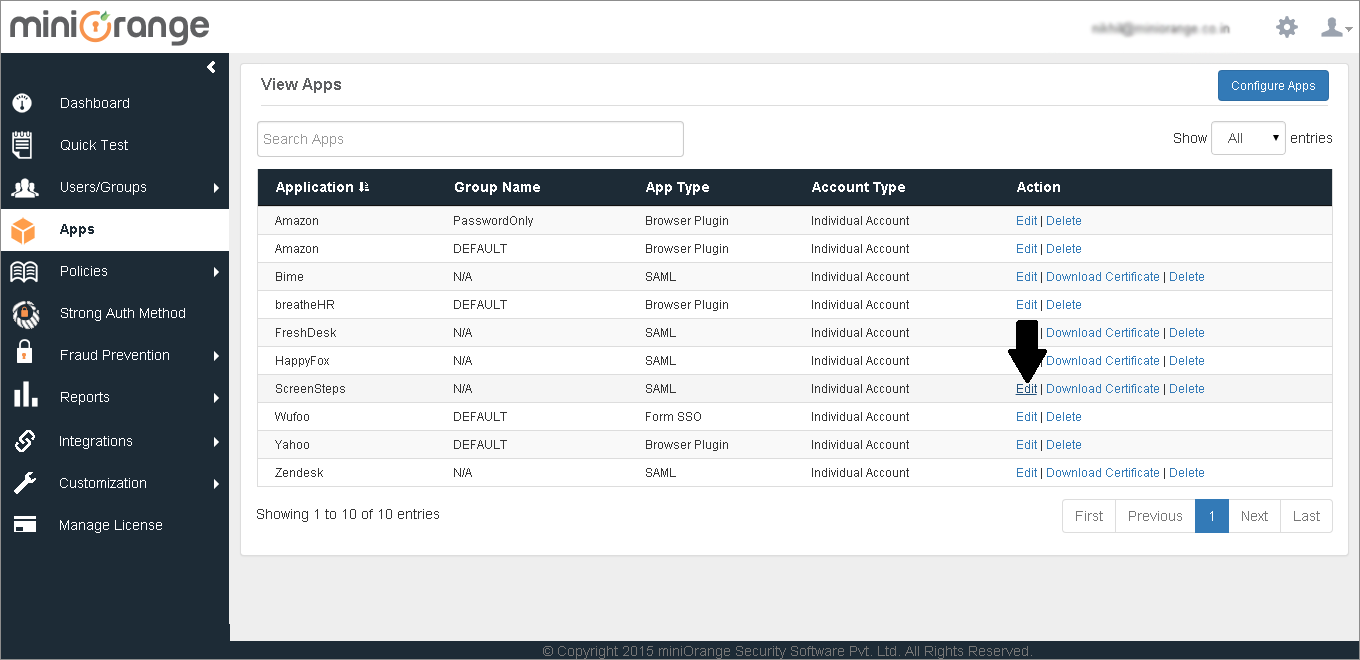Download Certificate for HappyFox
The width and height of the screenshot is (1360, 660).
coord(1103,361)
